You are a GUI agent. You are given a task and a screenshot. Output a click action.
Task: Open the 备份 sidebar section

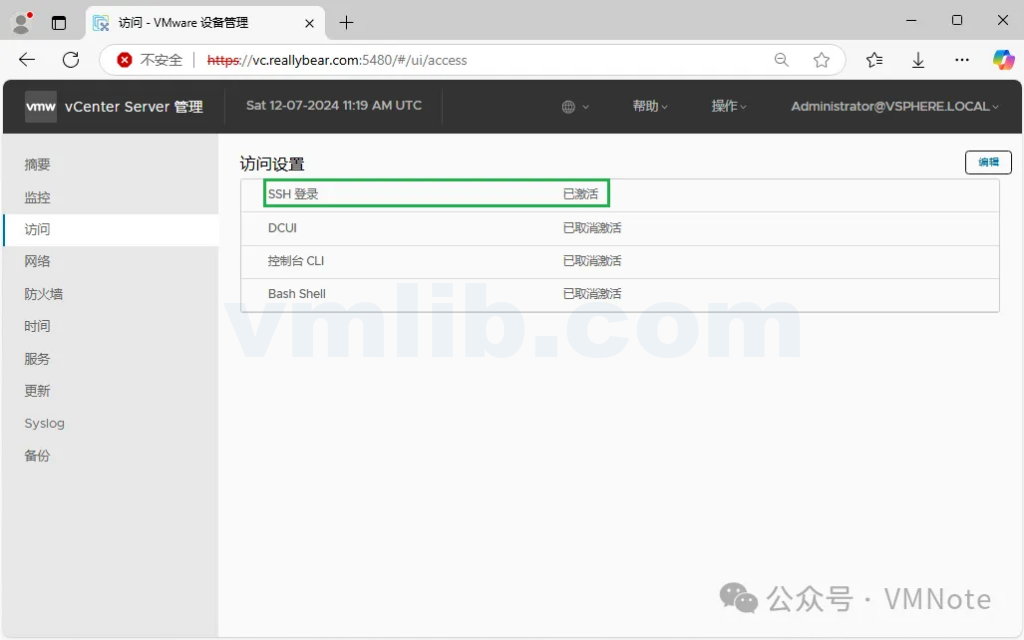(37, 456)
